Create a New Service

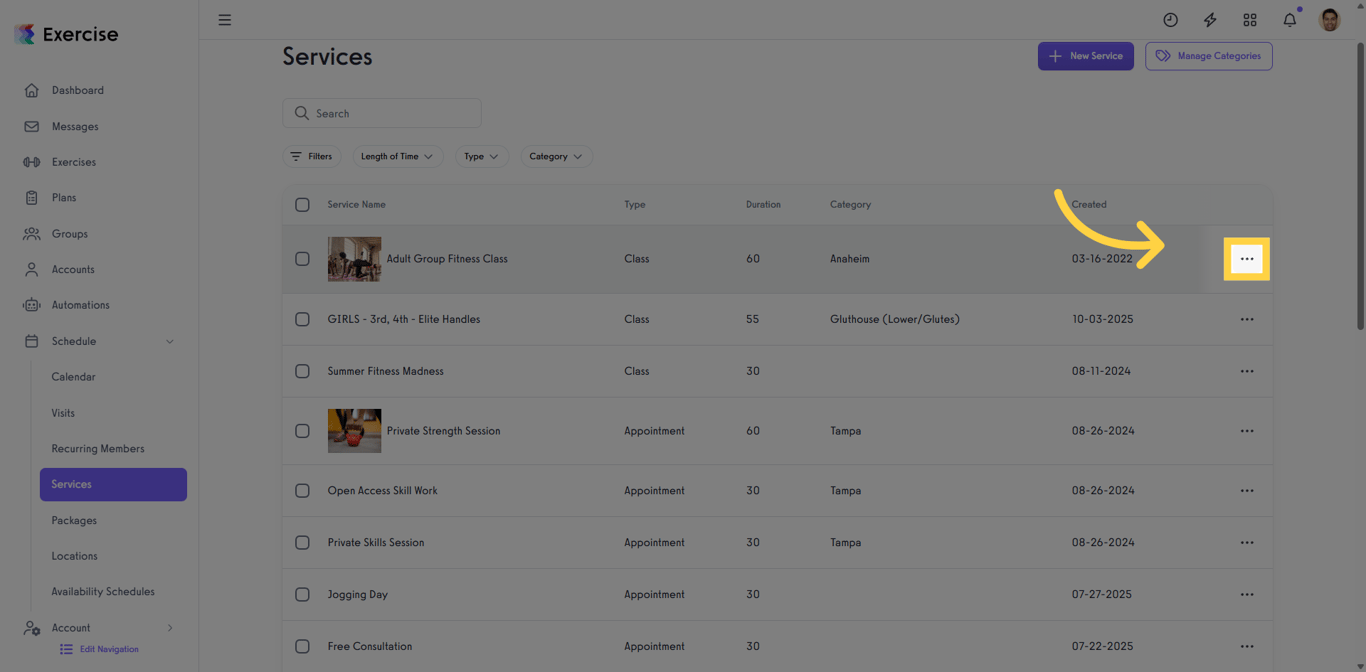(x=1085, y=56)
